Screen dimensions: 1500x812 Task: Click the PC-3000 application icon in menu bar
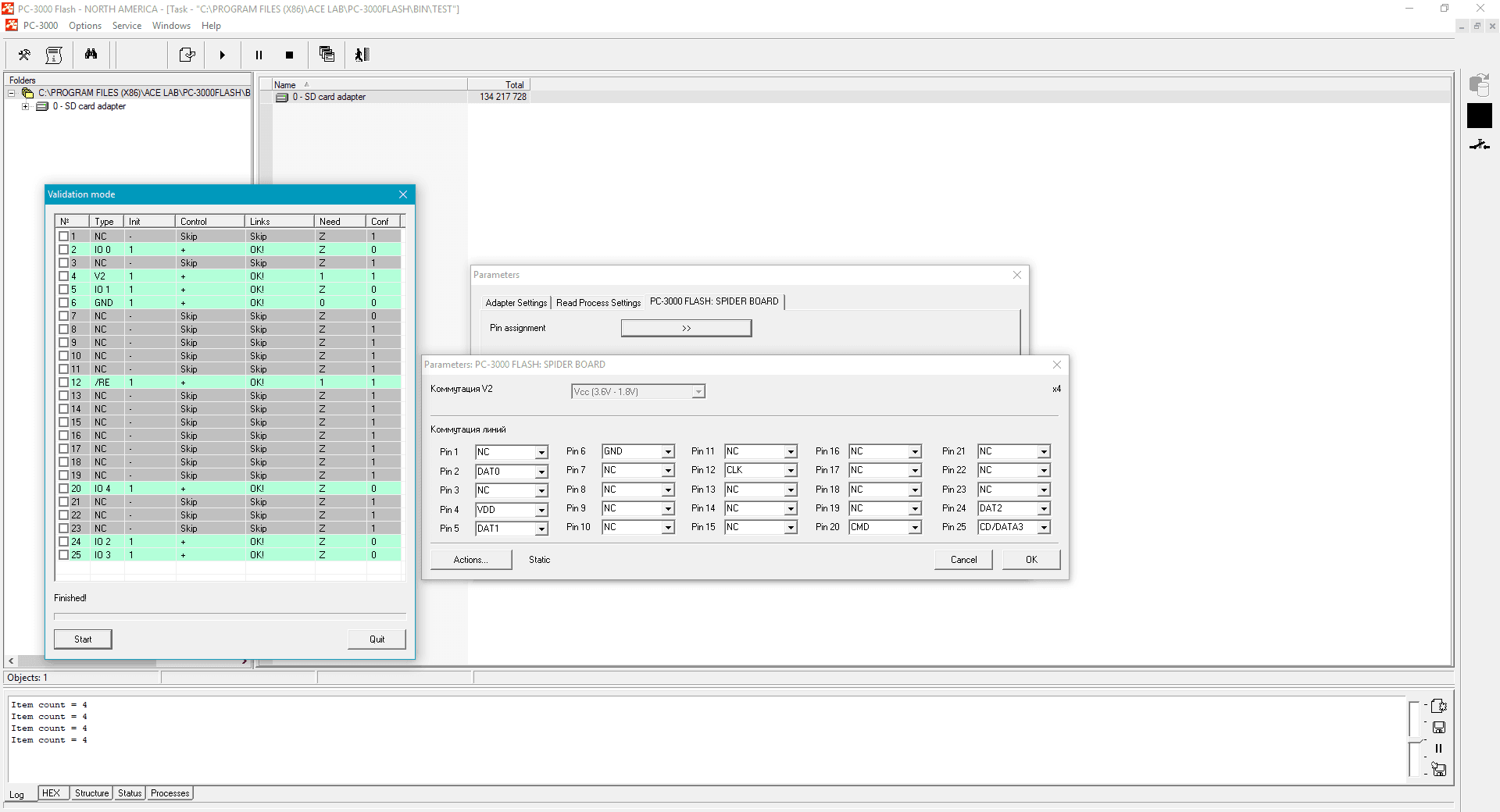pos(12,26)
